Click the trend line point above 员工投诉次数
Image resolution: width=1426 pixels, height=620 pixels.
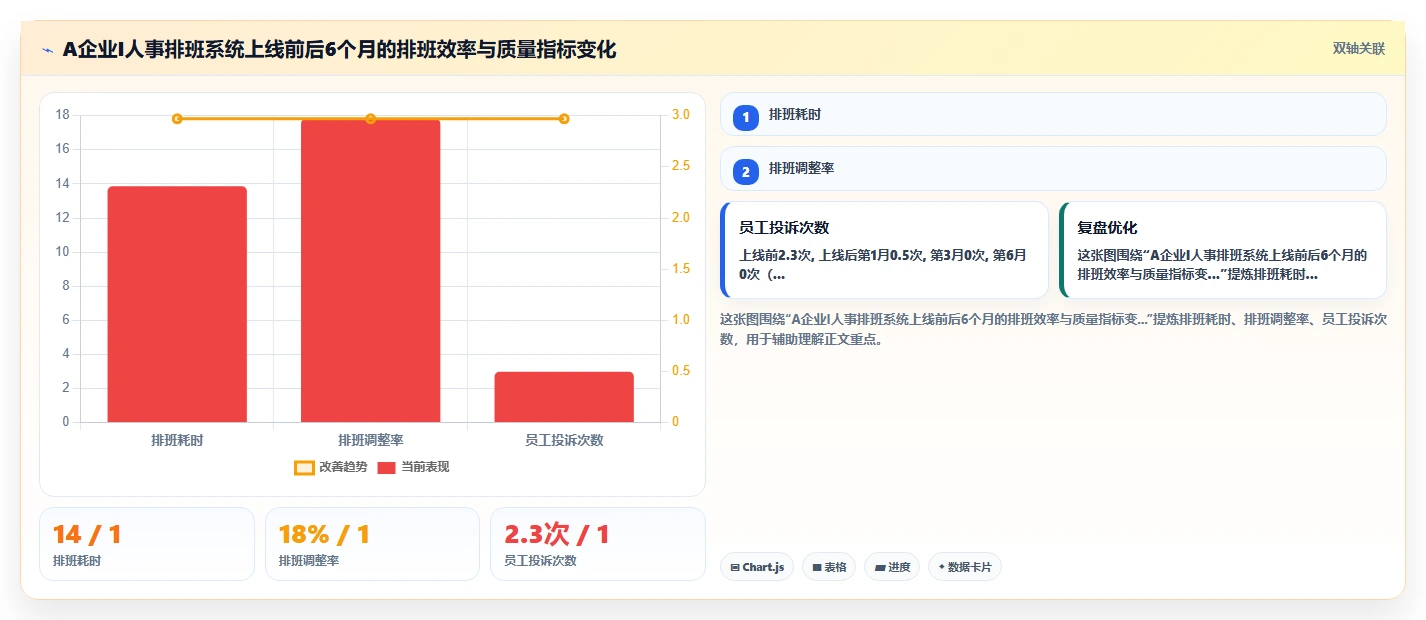point(564,119)
